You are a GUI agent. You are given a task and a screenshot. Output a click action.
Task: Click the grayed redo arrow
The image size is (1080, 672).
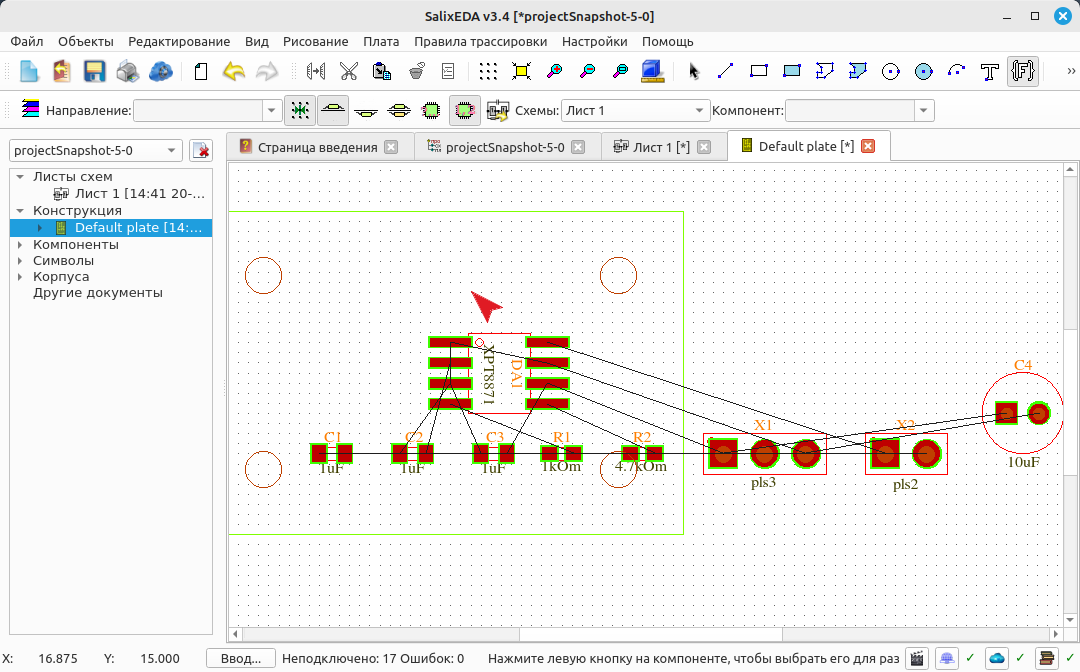(x=267, y=71)
